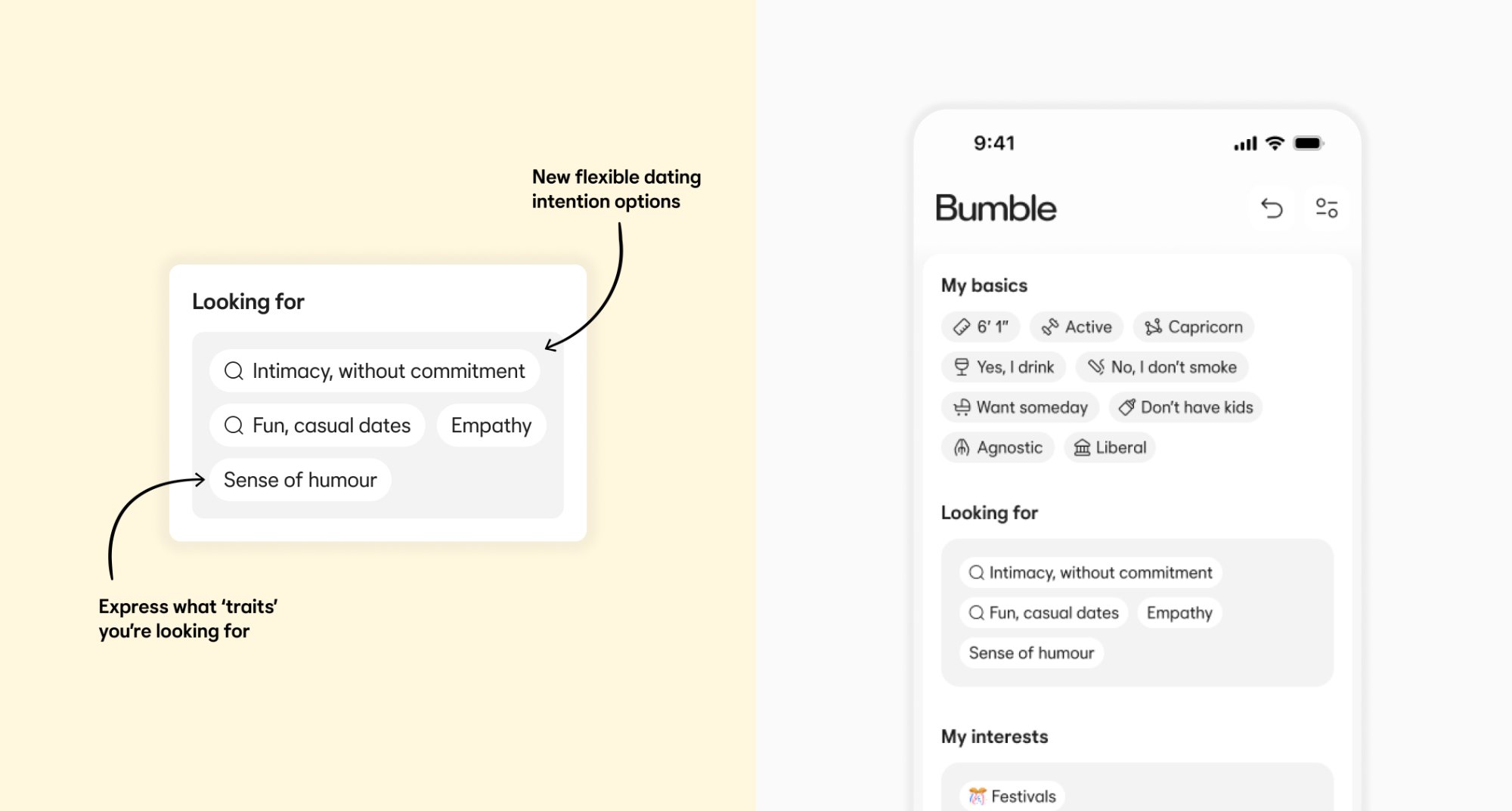Tap the Bumble logo heading
This screenshot has height=811, width=1512.
(996, 208)
